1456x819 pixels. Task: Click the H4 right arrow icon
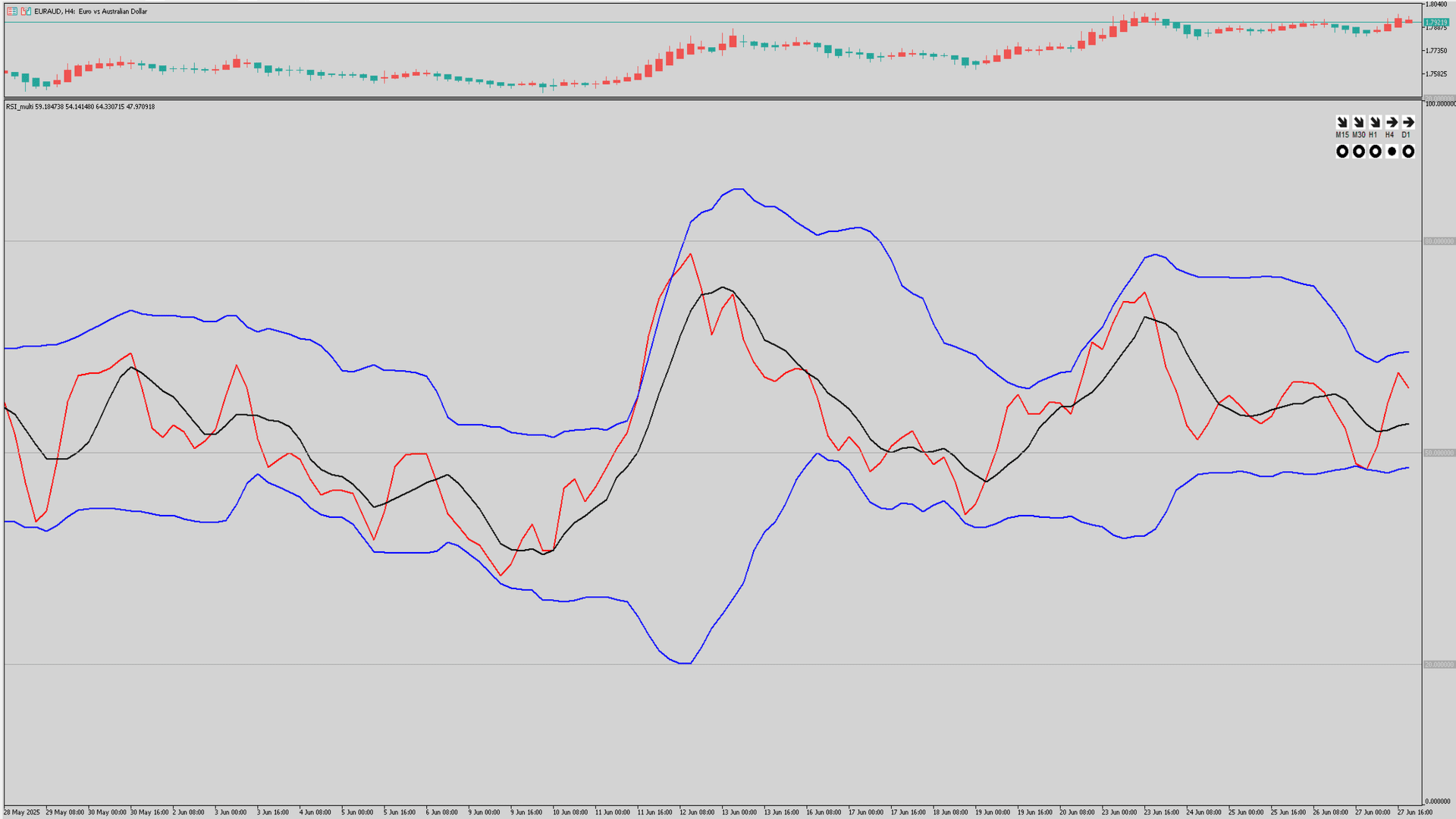click(1392, 122)
